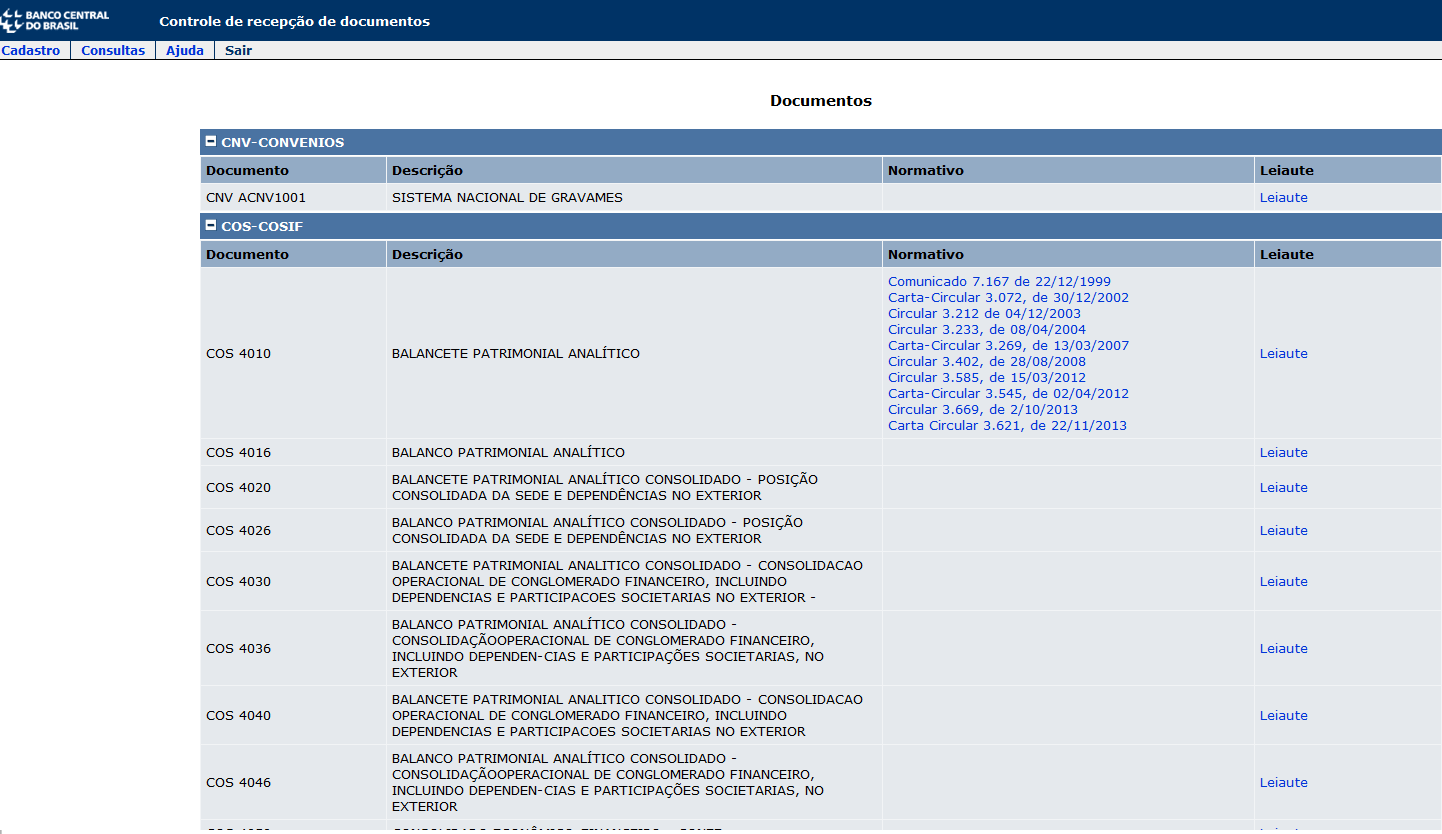Open Leiaute link for COS 4036

(1283, 648)
